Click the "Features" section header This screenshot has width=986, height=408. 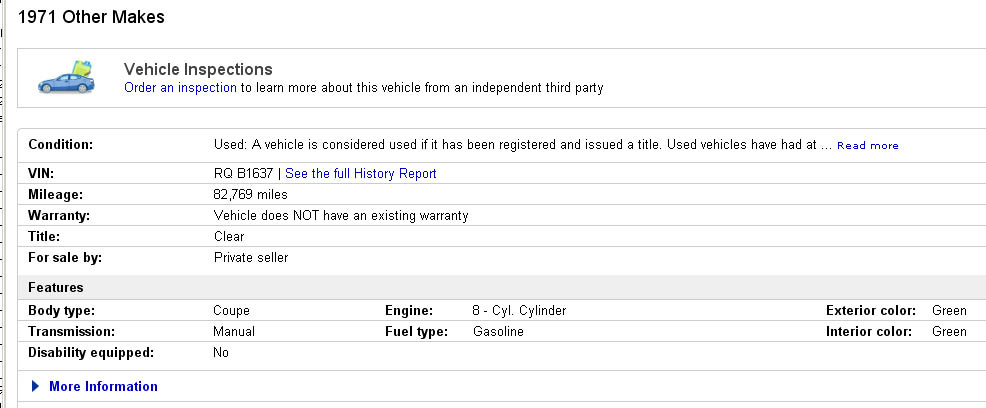(x=56, y=288)
